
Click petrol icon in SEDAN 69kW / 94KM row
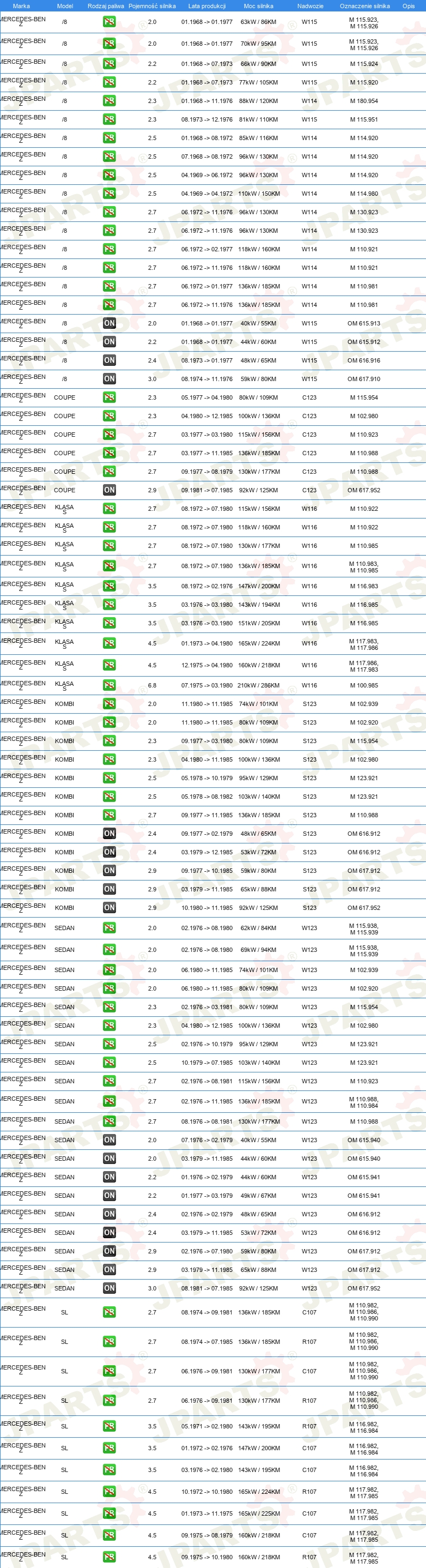(x=109, y=950)
